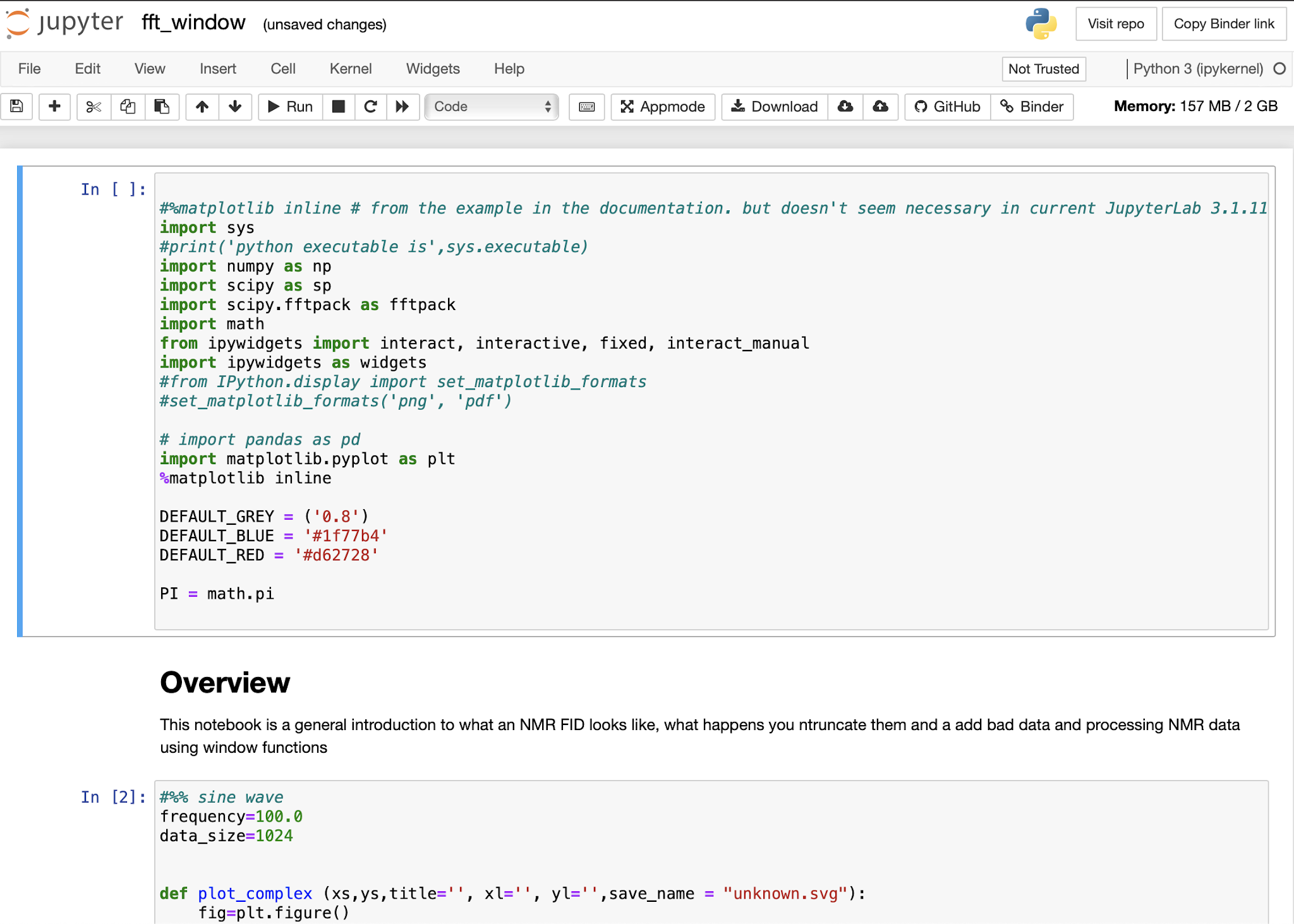Toggle the Not Trusted notebook status

point(1043,69)
